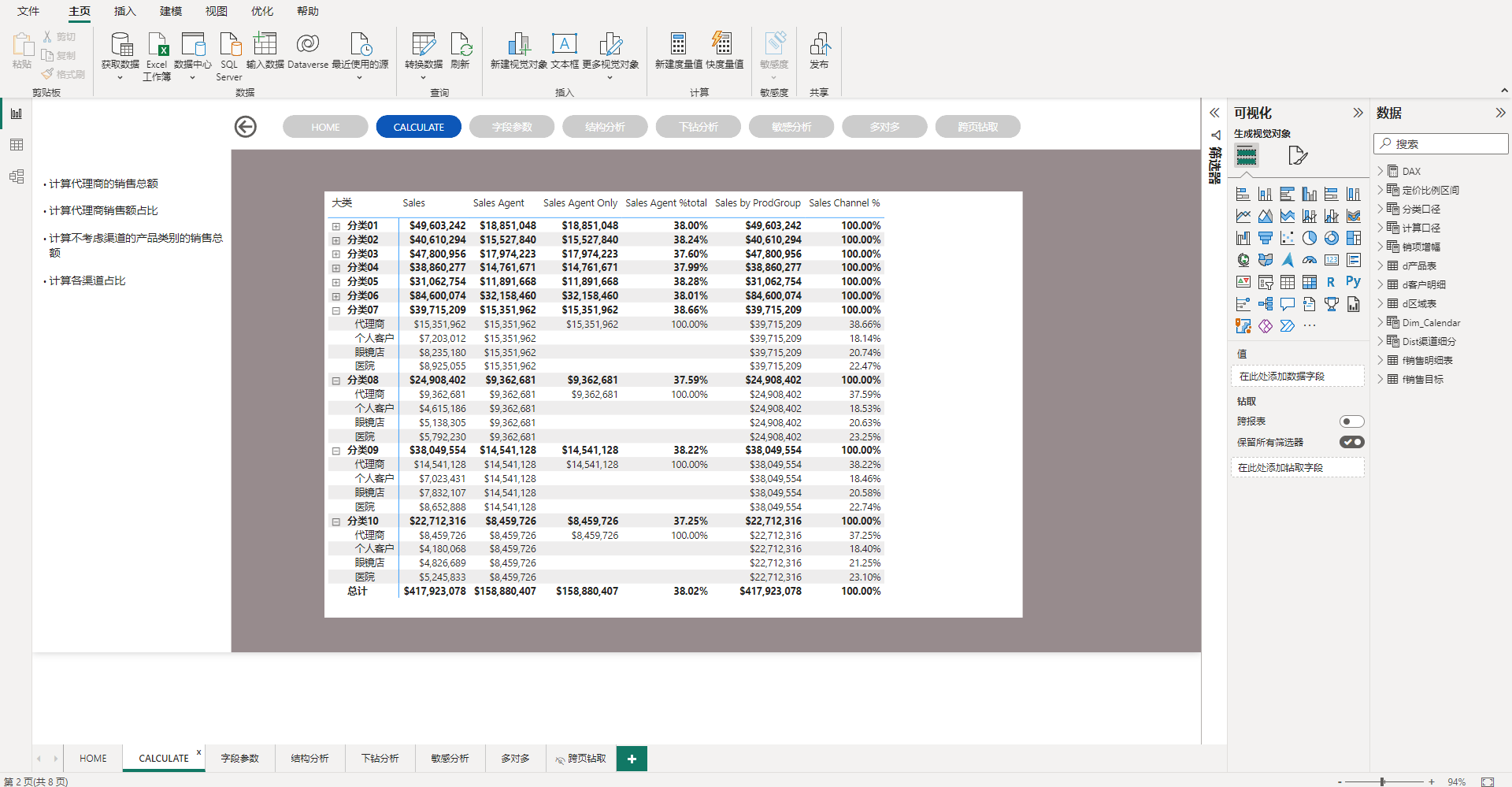The width and height of the screenshot is (1512, 787).
Task: Open the 获取数据 dropdown arrow
Action: pos(120,77)
